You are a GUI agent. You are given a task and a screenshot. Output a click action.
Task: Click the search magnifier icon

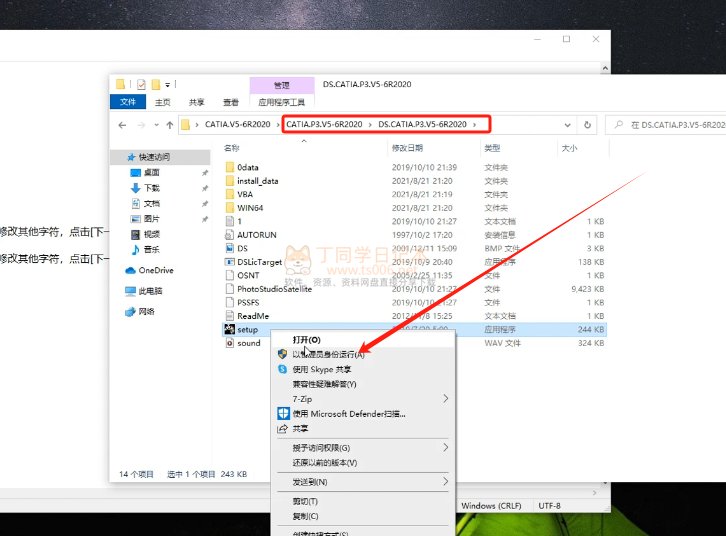(619, 125)
